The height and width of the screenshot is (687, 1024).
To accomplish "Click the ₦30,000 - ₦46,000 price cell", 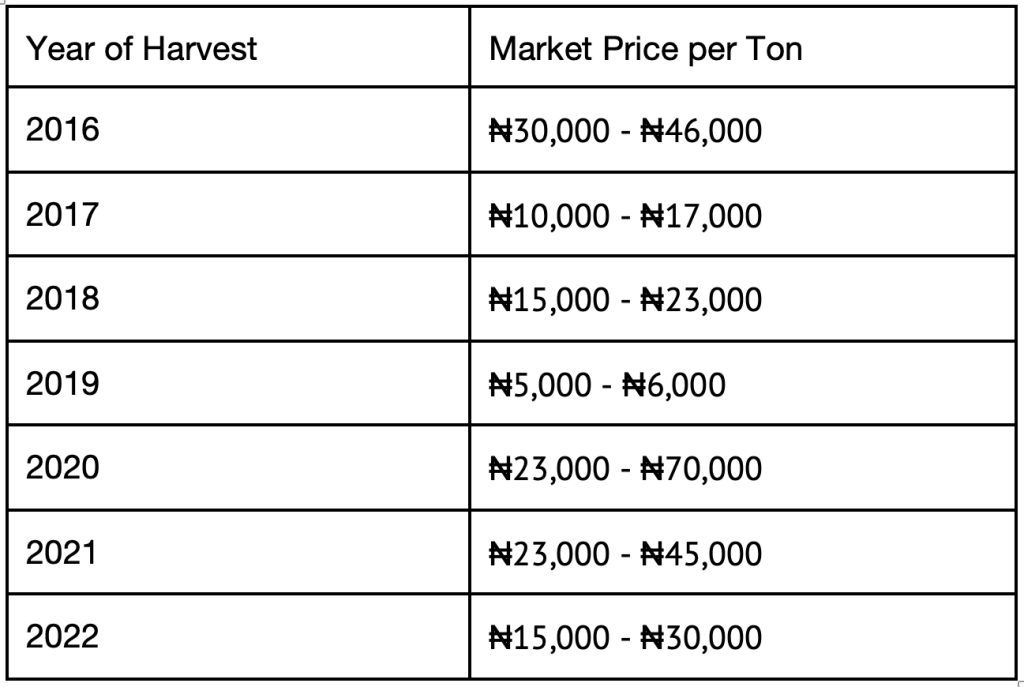I will click(x=743, y=129).
